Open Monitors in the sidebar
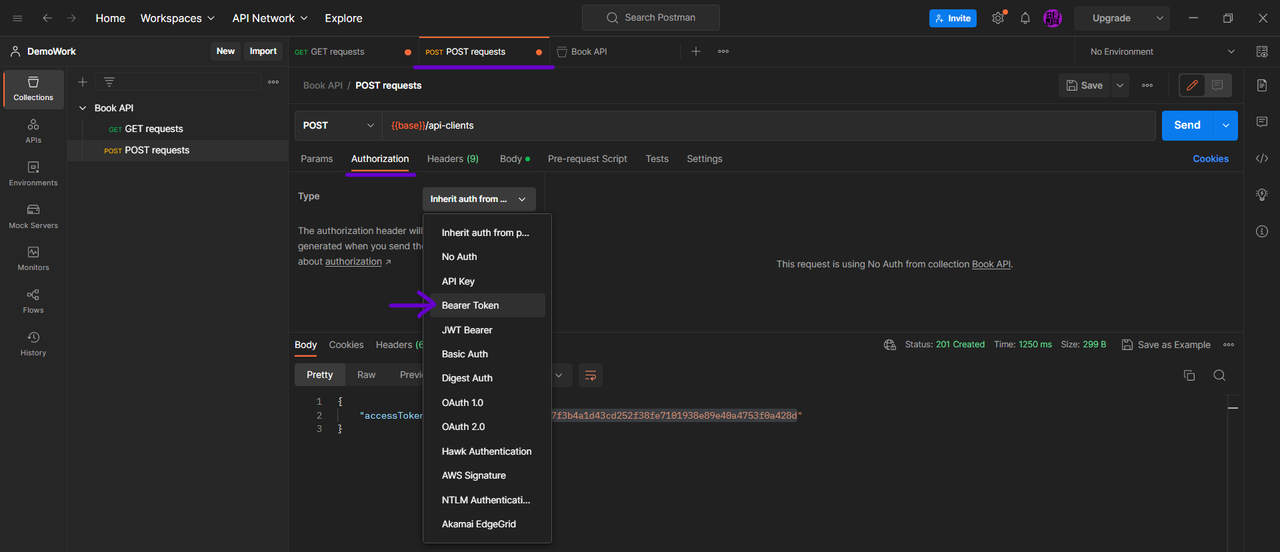Screen dimensions: 1280x552 tap(33, 259)
